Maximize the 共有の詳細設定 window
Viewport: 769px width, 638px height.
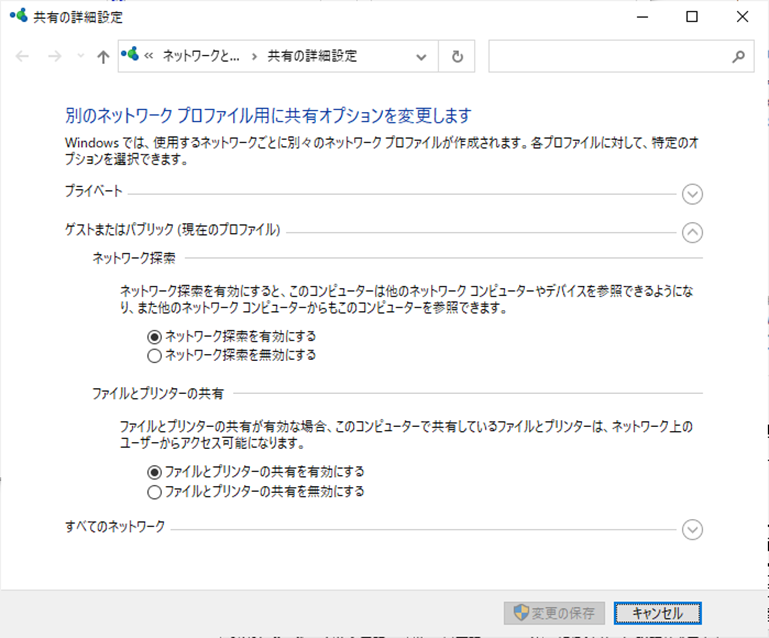[692, 17]
